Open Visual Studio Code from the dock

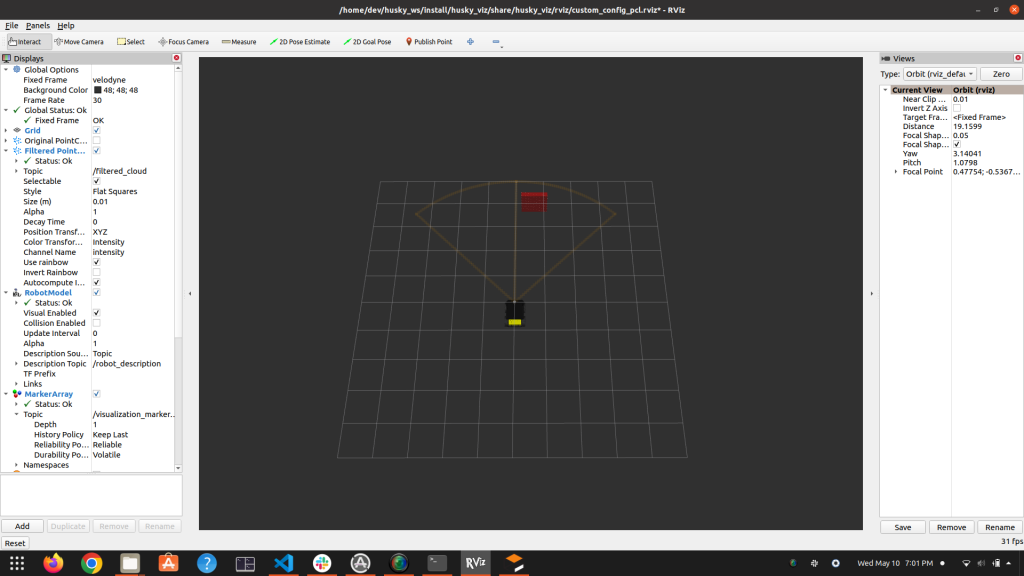pyautogui.click(x=283, y=563)
